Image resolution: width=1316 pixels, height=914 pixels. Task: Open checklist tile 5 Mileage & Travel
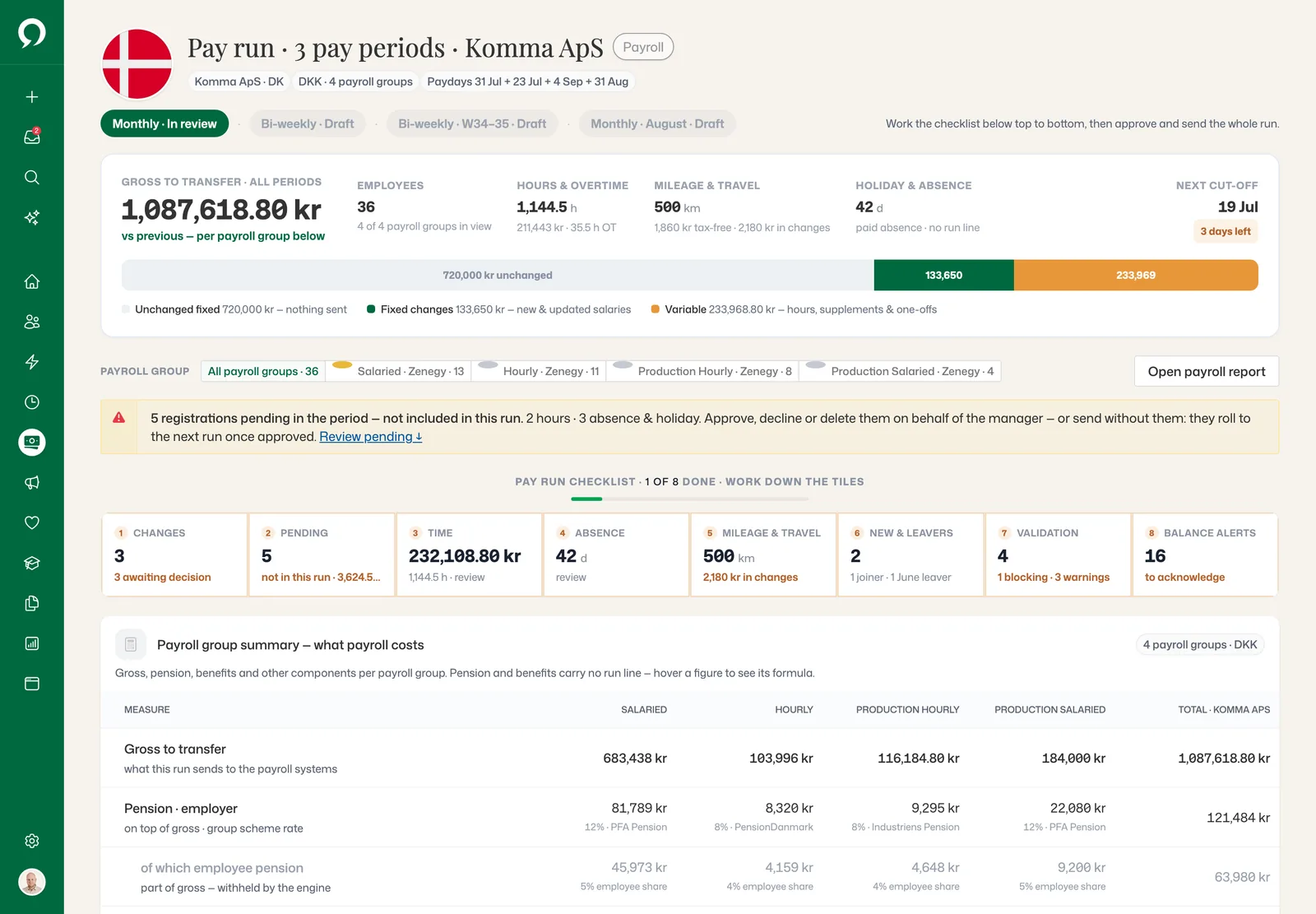[x=763, y=554]
